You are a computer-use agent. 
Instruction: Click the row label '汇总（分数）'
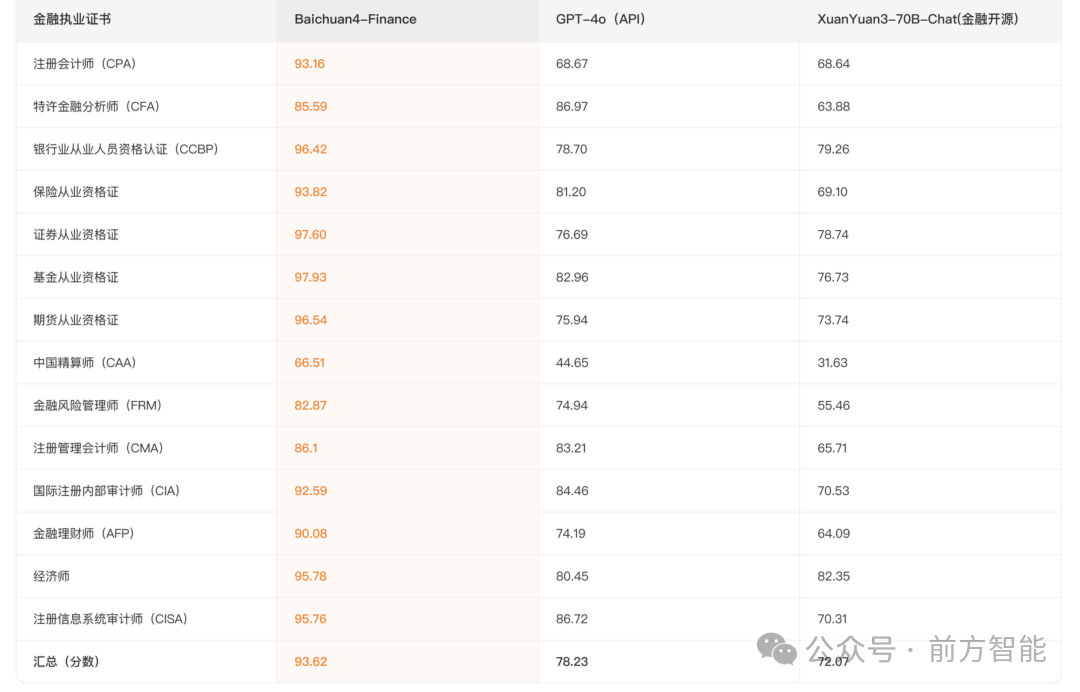coord(67,661)
